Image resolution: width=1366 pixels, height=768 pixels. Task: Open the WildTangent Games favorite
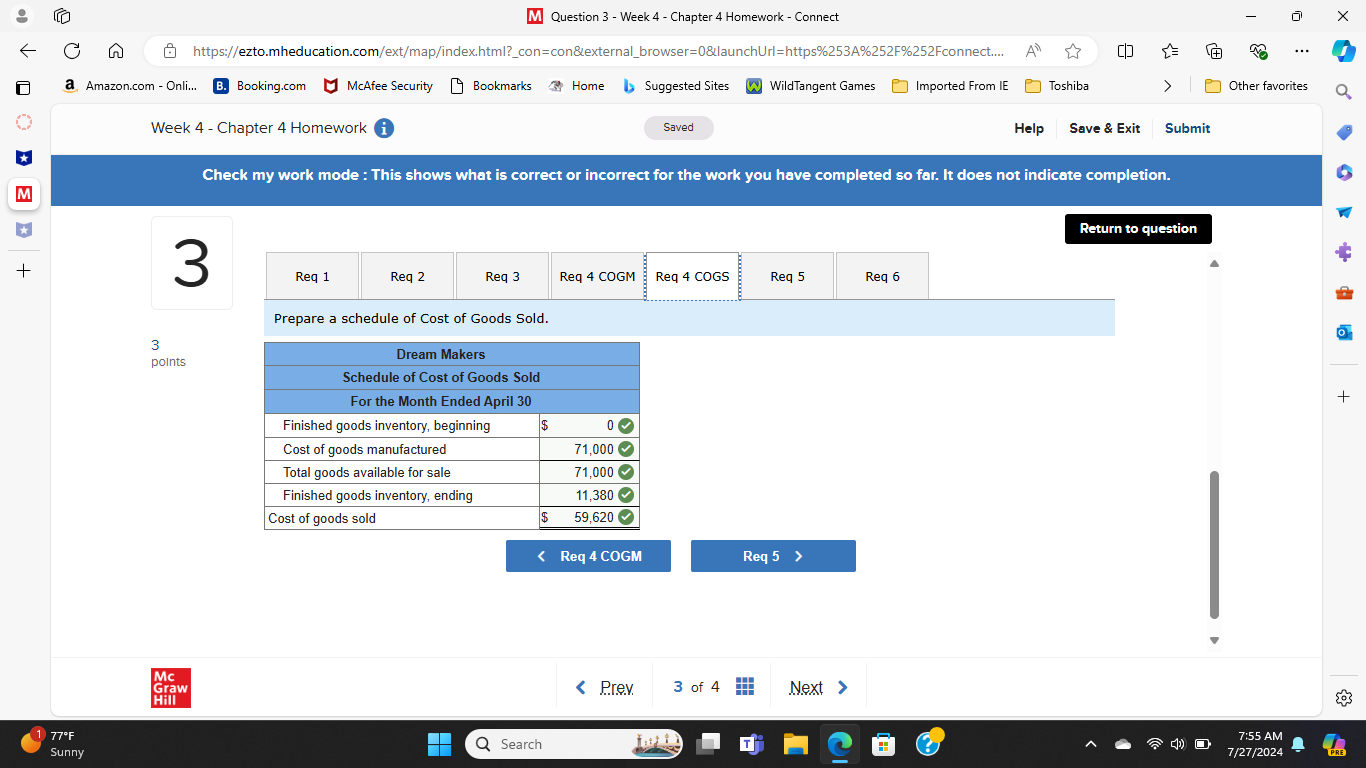point(811,86)
